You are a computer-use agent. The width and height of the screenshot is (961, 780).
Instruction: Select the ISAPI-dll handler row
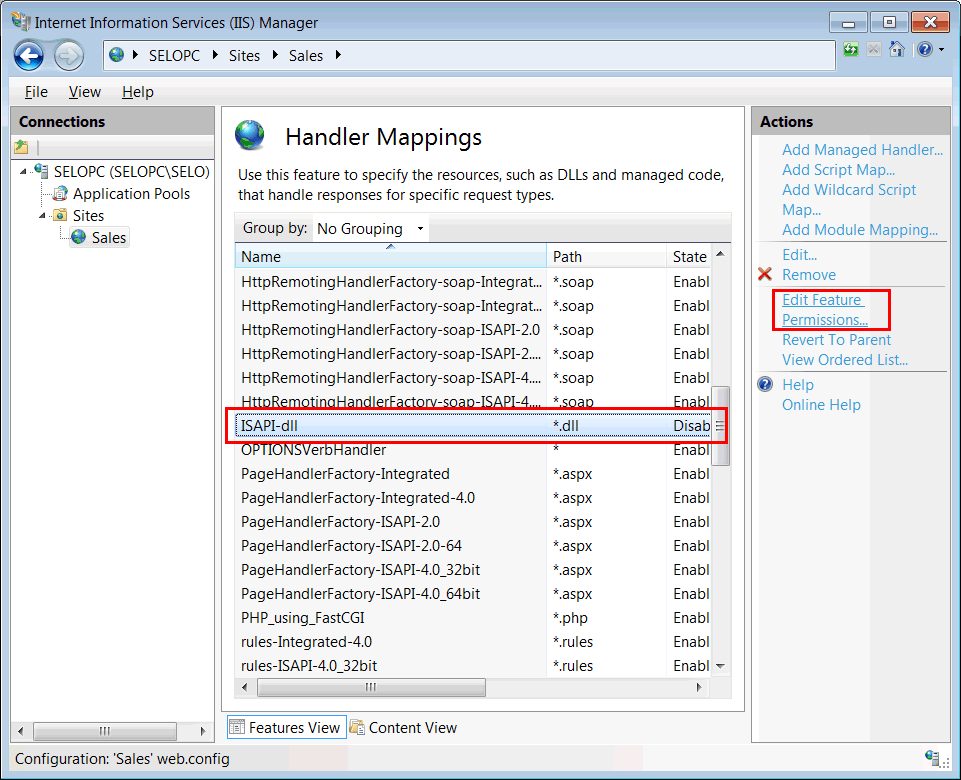[x=473, y=426]
